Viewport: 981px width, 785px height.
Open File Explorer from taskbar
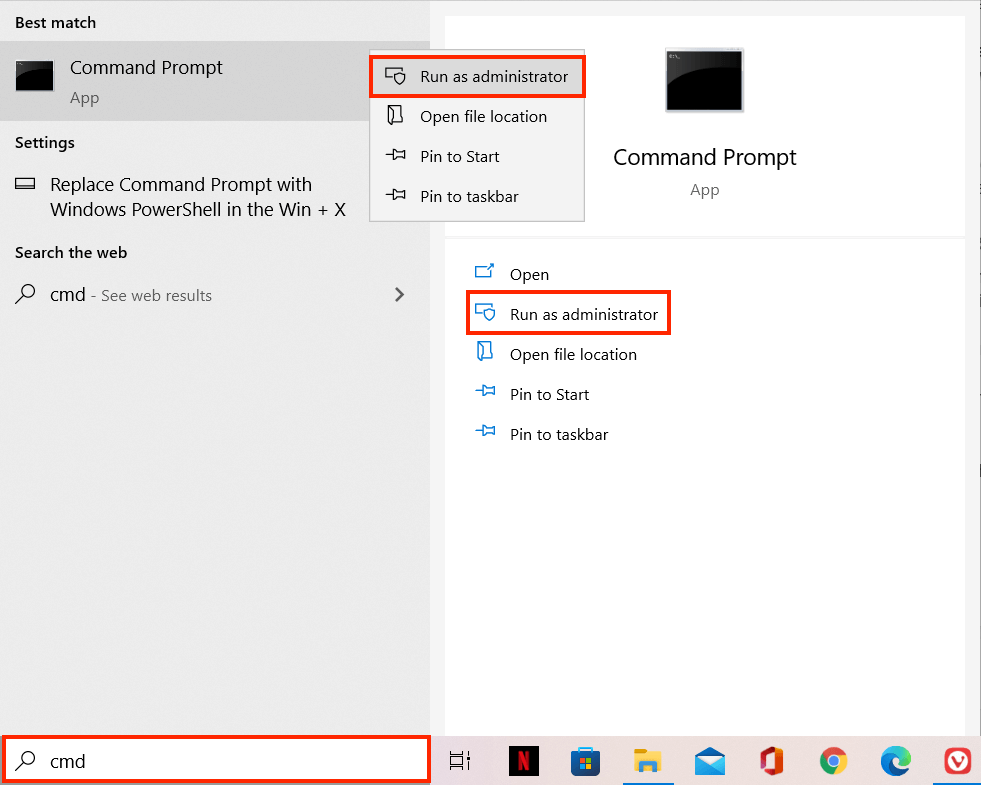pyautogui.click(x=648, y=761)
